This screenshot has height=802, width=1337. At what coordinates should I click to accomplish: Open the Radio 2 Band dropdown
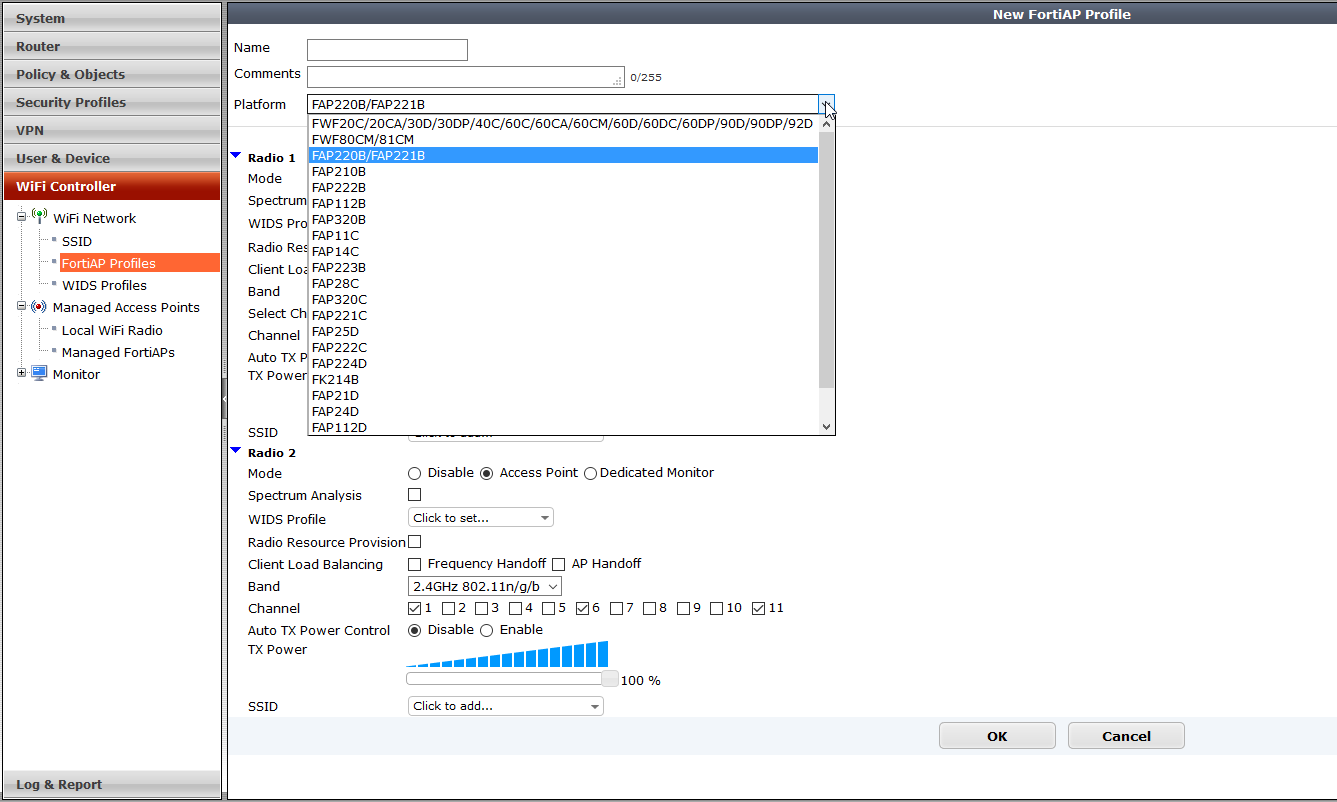485,586
